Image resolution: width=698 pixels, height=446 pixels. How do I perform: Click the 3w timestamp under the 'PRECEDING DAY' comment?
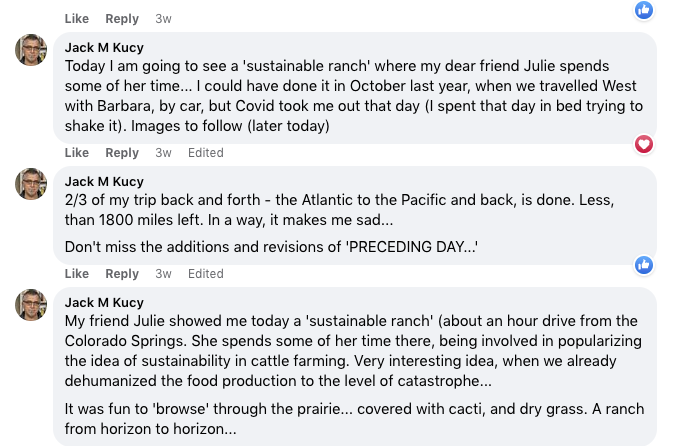[163, 274]
